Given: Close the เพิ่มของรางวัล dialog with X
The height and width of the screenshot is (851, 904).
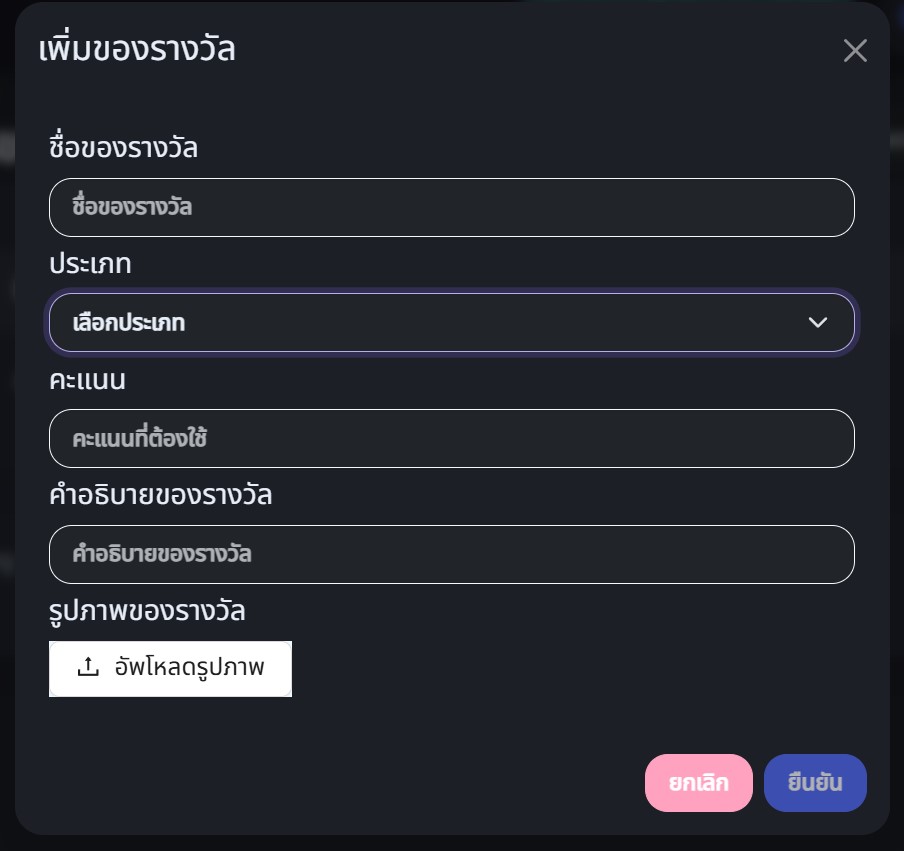Looking at the screenshot, I should tap(855, 51).
